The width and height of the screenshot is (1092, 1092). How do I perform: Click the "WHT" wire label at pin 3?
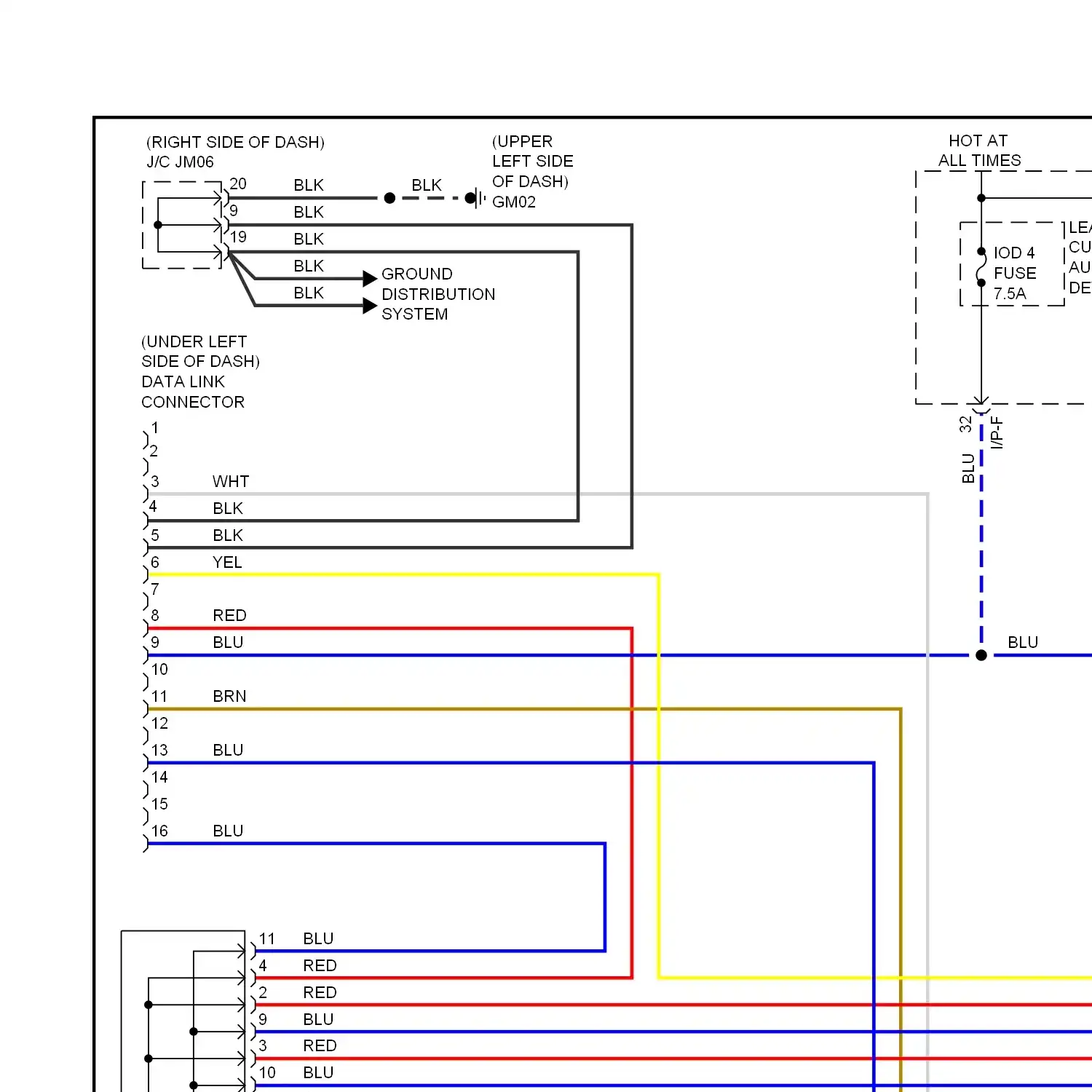coord(231,481)
